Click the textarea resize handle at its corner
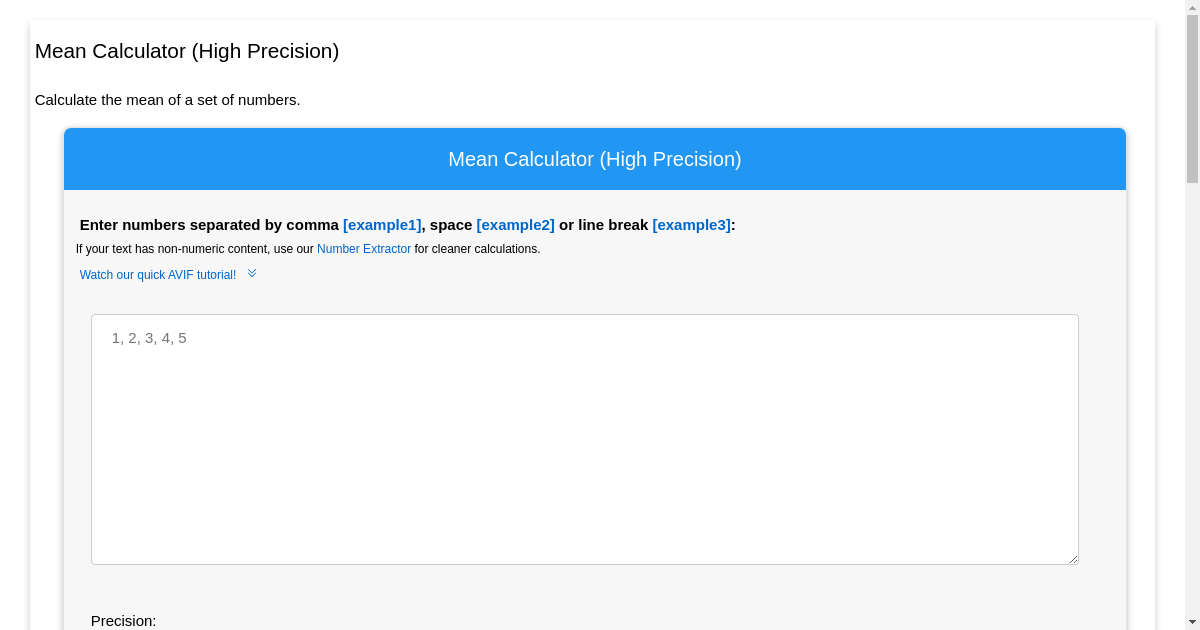This screenshot has height=630, width=1200. coord(1074,559)
